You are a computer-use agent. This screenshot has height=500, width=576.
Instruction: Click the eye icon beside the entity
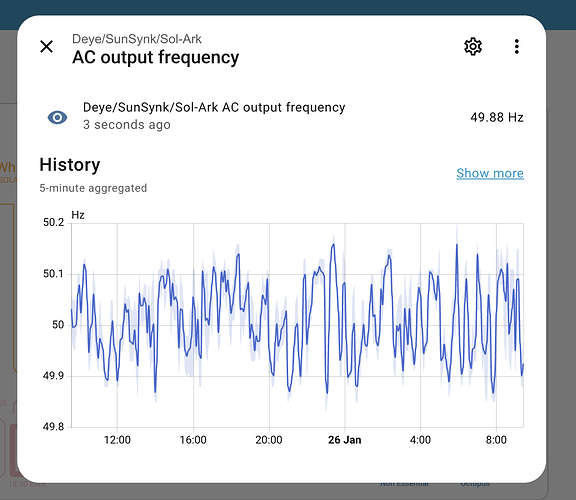(x=57, y=118)
